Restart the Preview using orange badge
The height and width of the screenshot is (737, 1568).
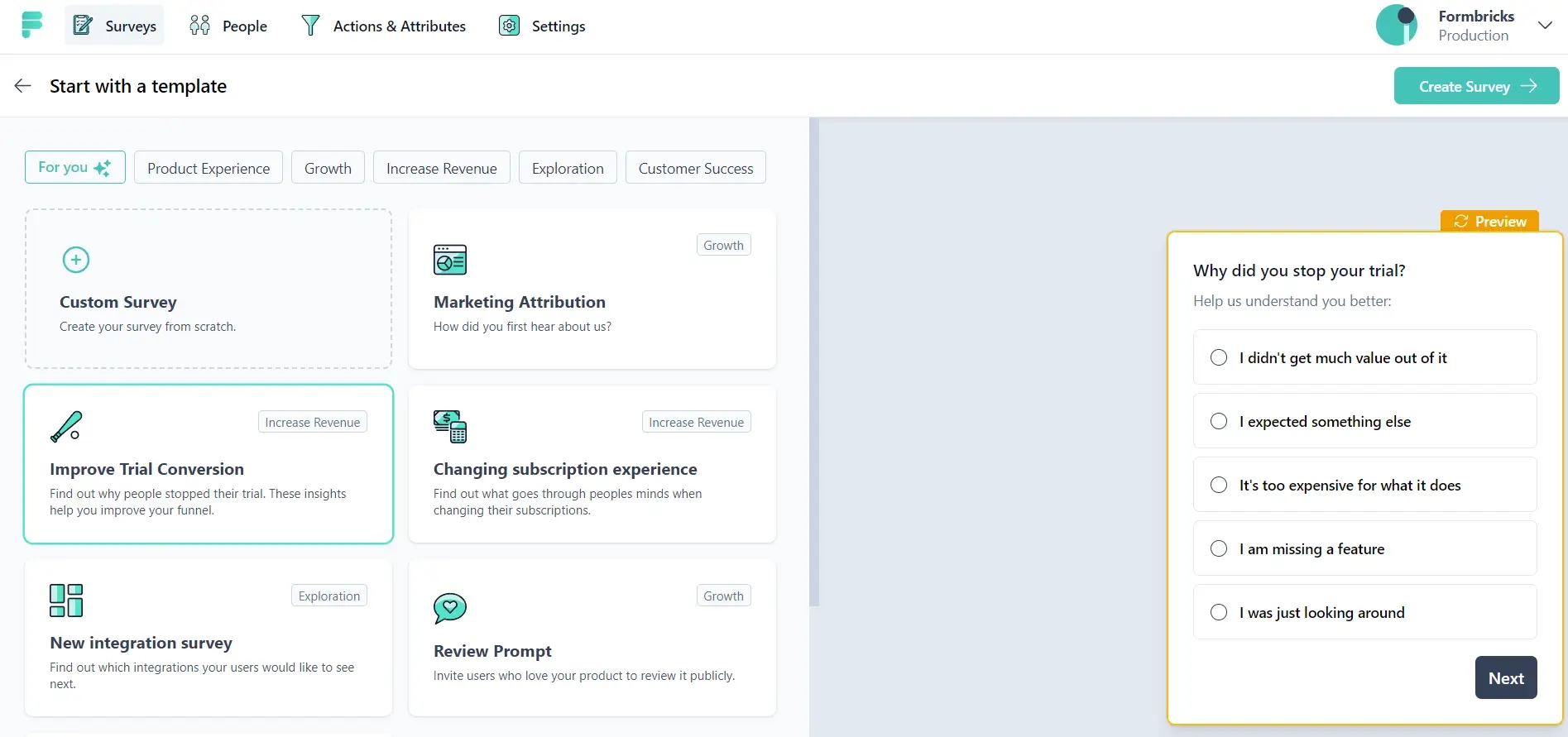coord(1489,221)
